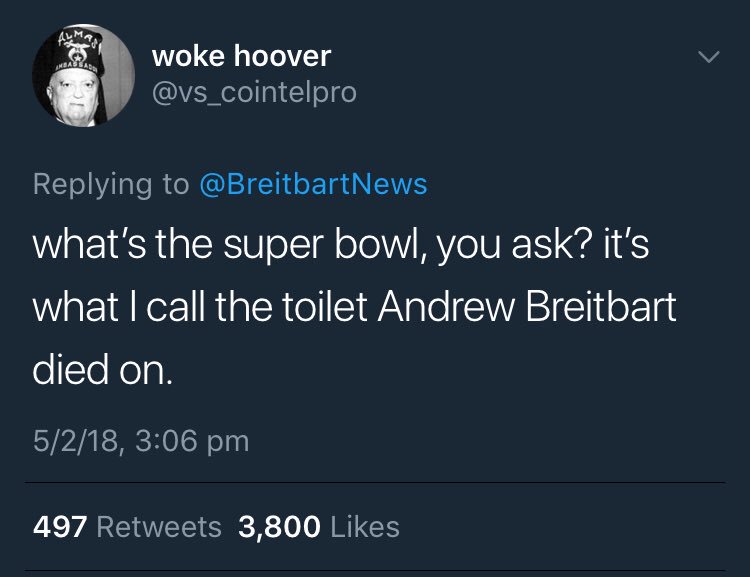The height and width of the screenshot is (577, 750).
Task: Expand the tweet options chevron
Action: (708, 57)
